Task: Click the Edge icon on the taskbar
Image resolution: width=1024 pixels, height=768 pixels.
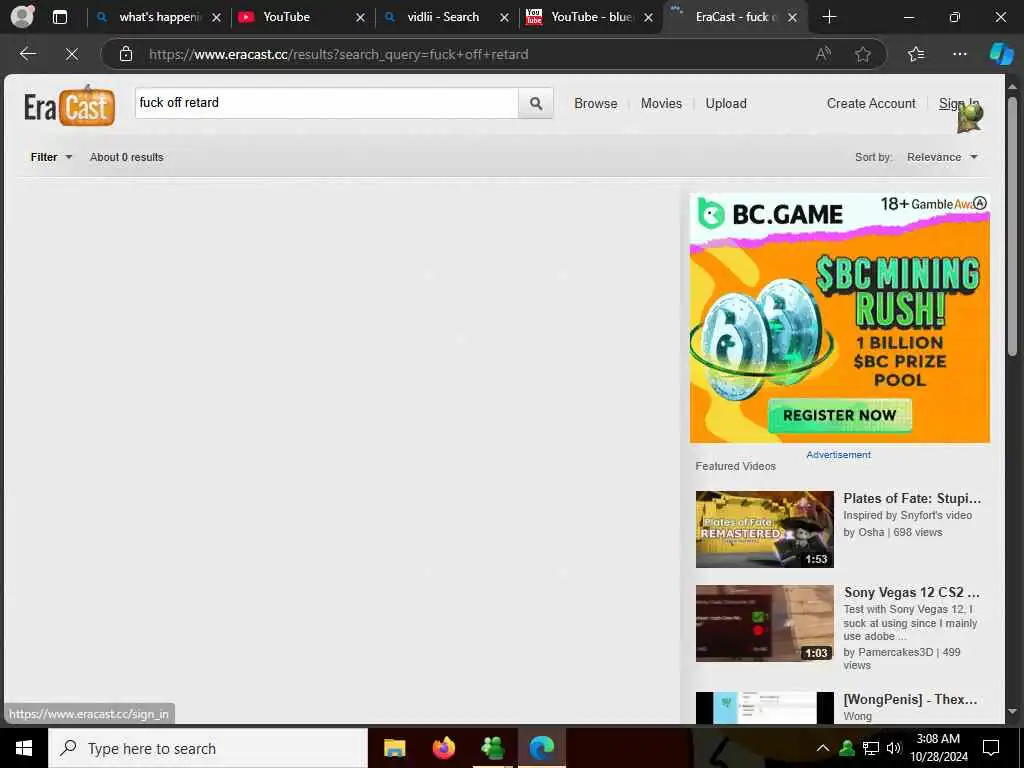Action: click(541, 748)
